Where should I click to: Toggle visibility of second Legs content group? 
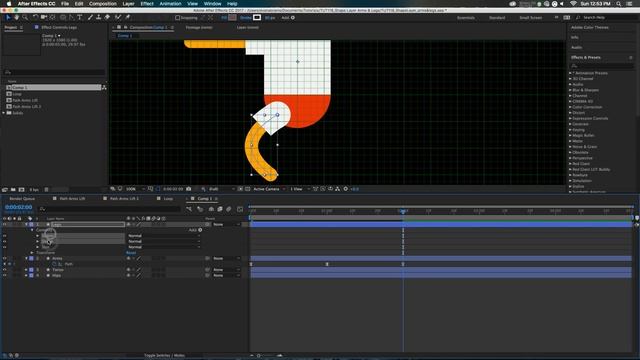[4, 241]
